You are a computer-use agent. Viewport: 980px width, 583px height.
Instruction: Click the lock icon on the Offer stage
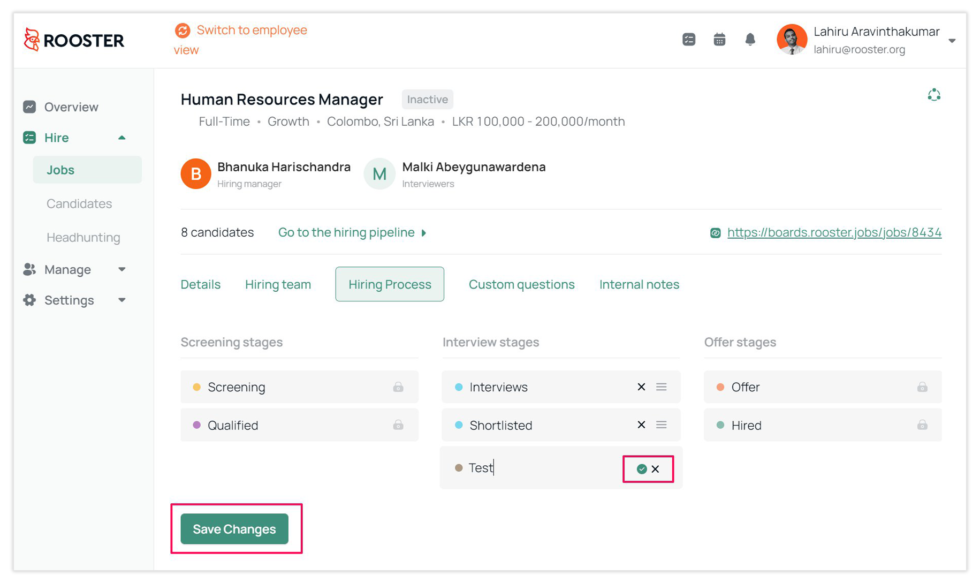(x=922, y=386)
